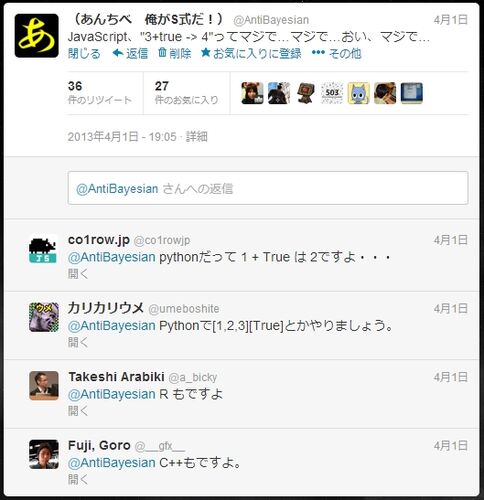The image size is (484, 500).
Task: Click the reply input field to @AntiBayesian
Action: click(x=268, y=188)
